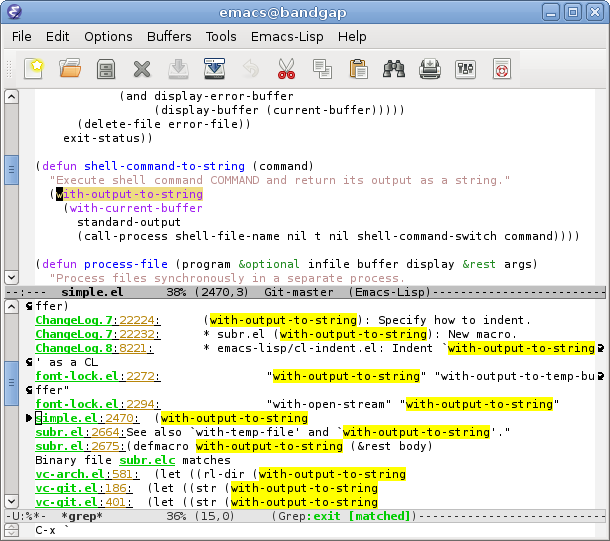
Task: Open grep hit vc-git.el:186
Action: 84,488
